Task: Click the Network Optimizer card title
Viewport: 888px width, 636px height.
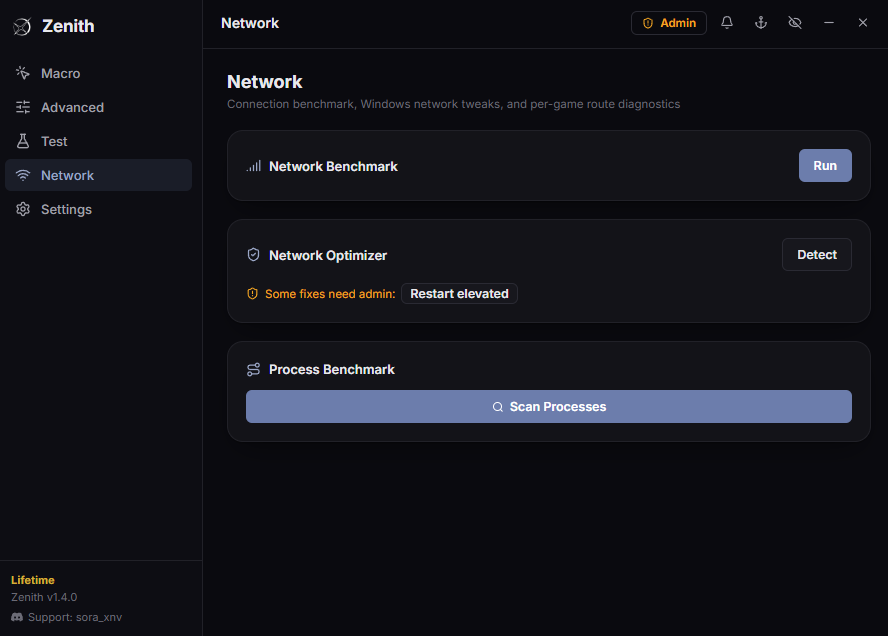Action: coord(328,255)
